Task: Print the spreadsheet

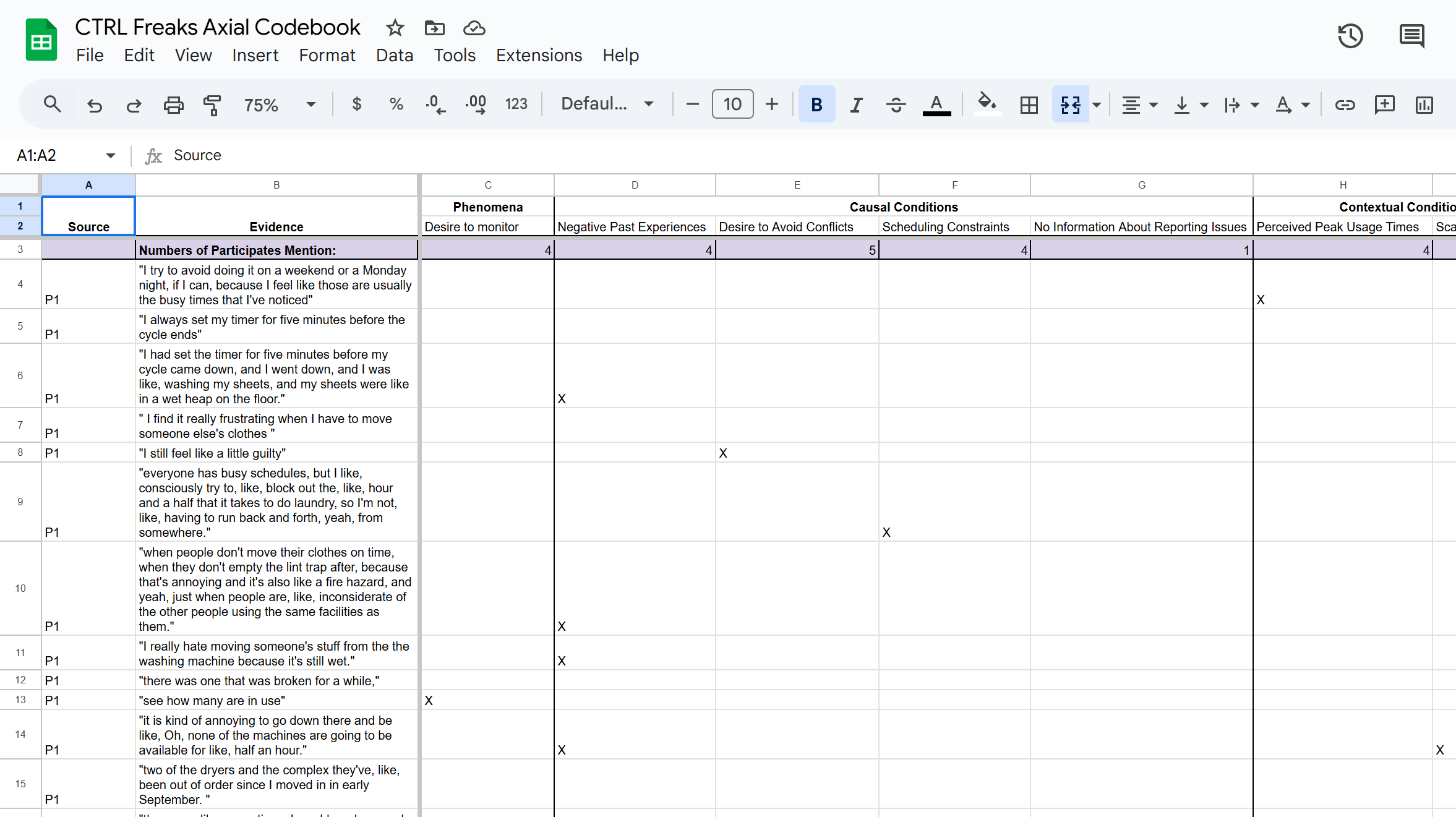Action: (173, 105)
